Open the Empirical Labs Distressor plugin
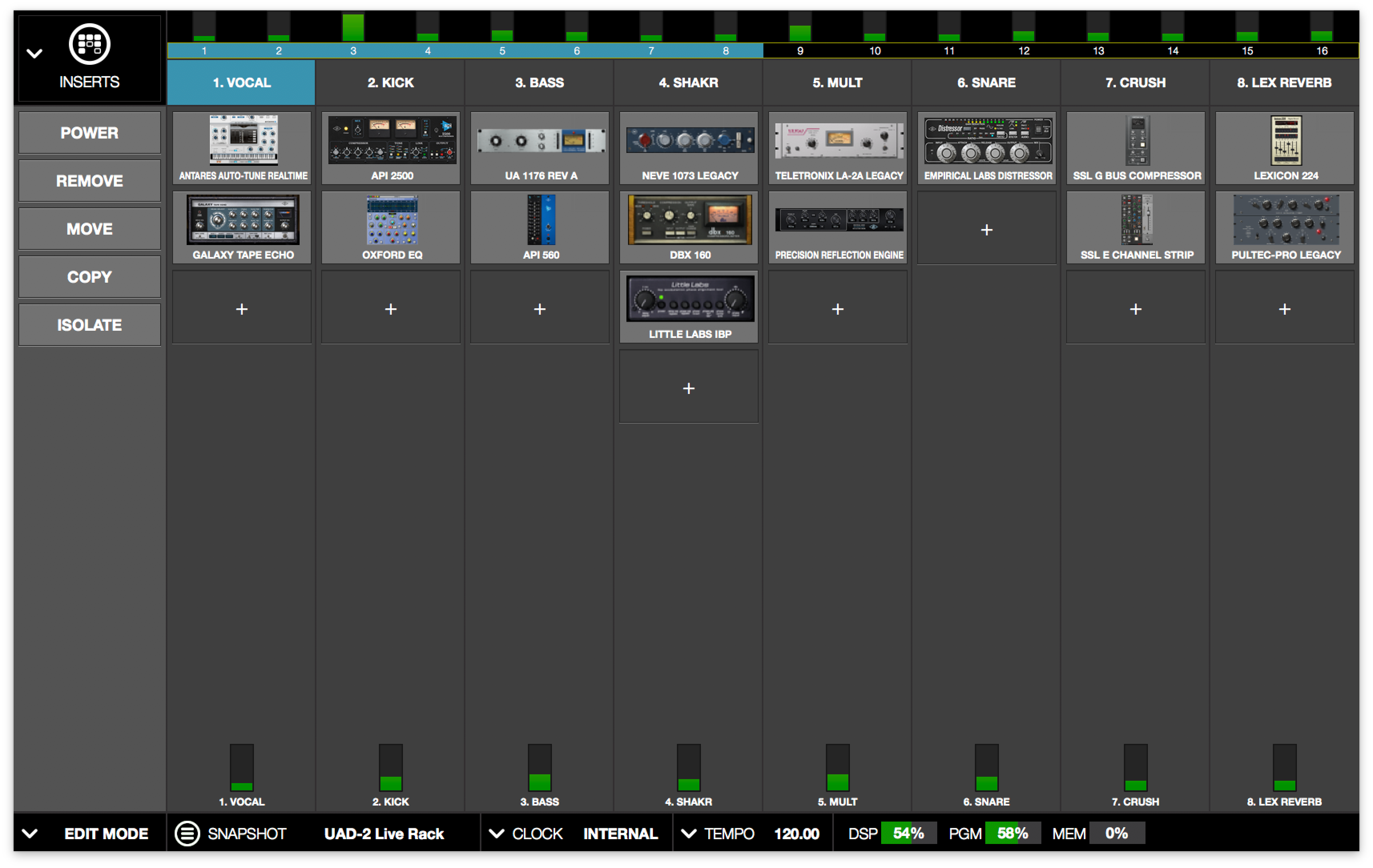 pyautogui.click(x=987, y=148)
